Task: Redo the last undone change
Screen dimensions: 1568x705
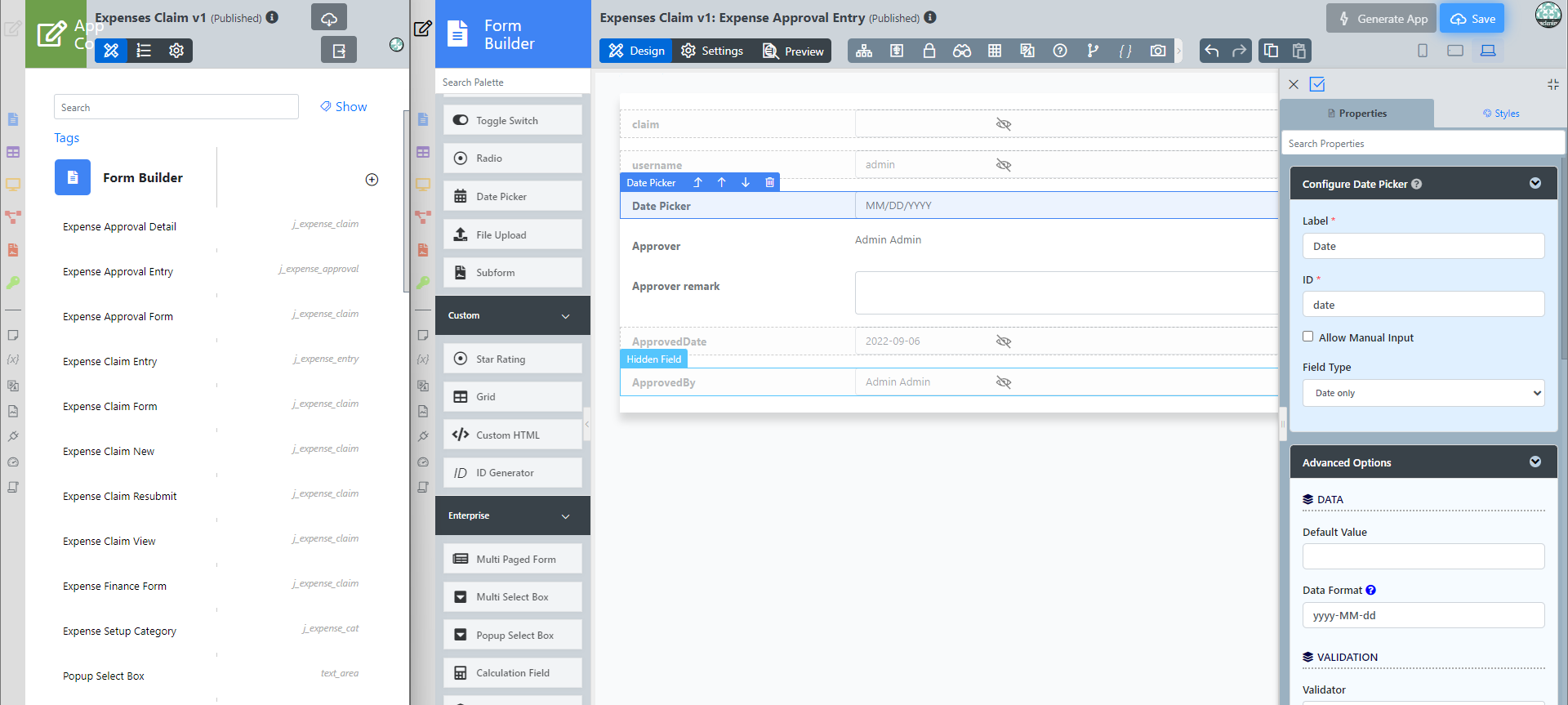Action: [x=1239, y=51]
